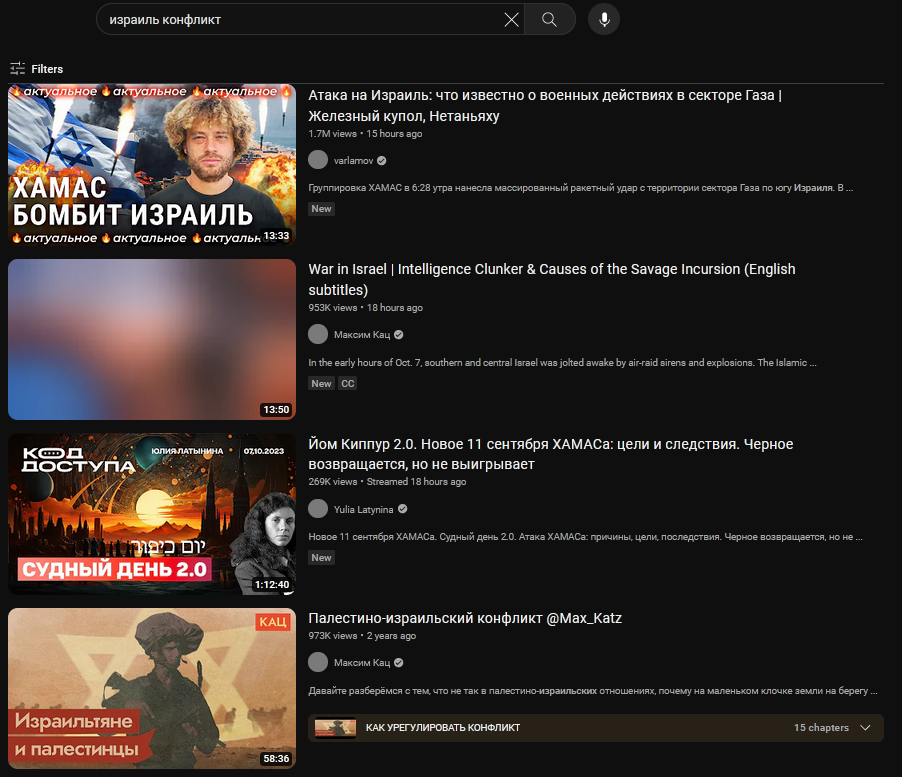Click the filters slider icon
902x777 pixels.
[17, 69]
